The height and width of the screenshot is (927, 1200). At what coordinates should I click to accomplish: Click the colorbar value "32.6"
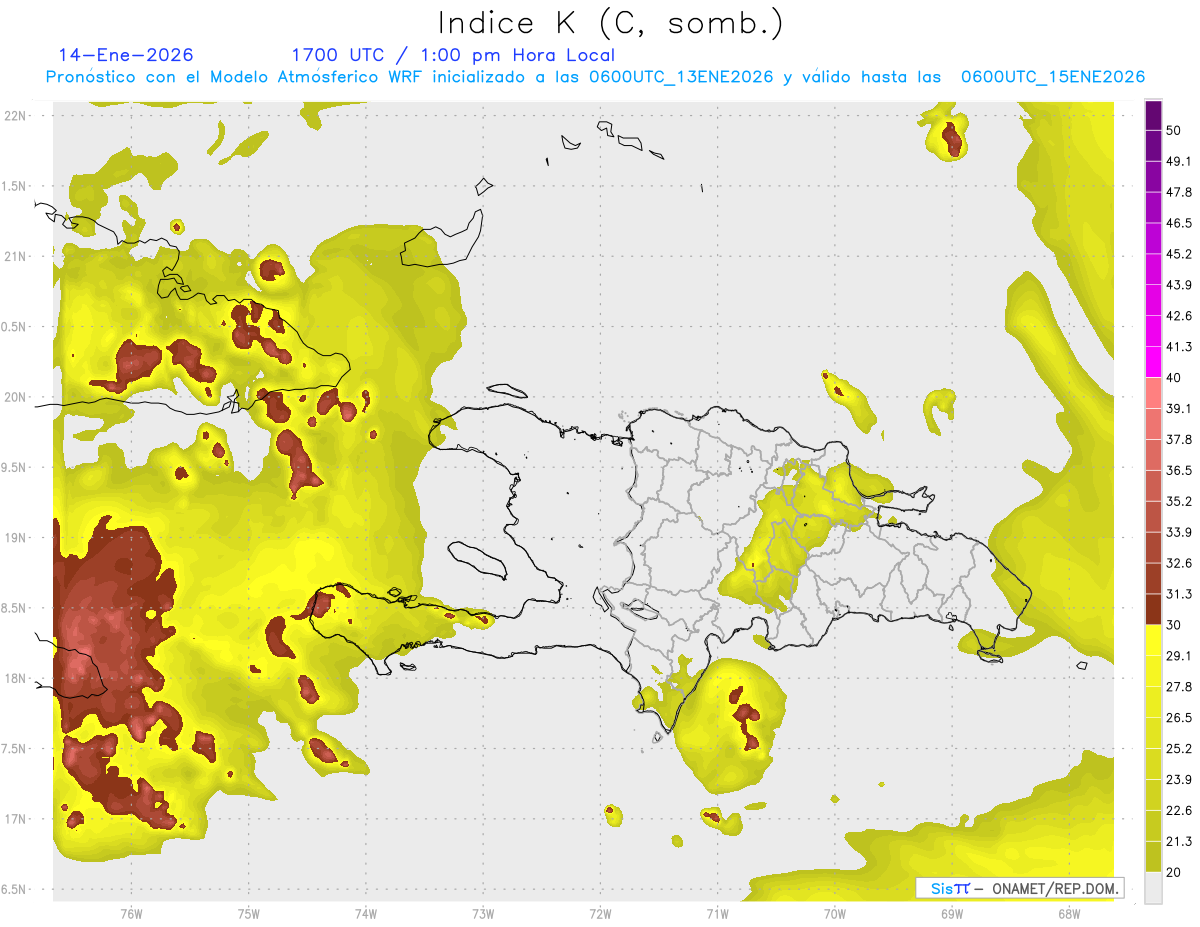[1179, 563]
